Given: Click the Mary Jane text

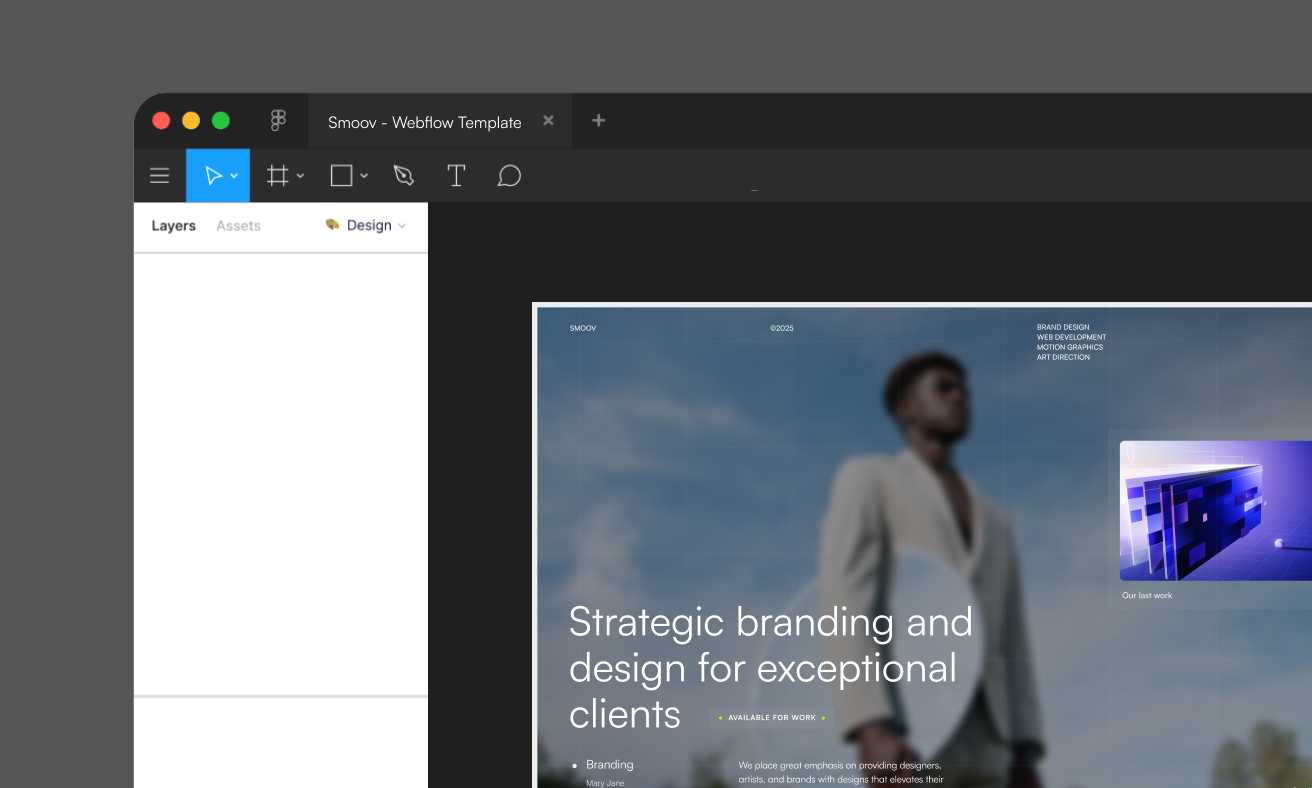Looking at the screenshot, I should tap(605, 783).
